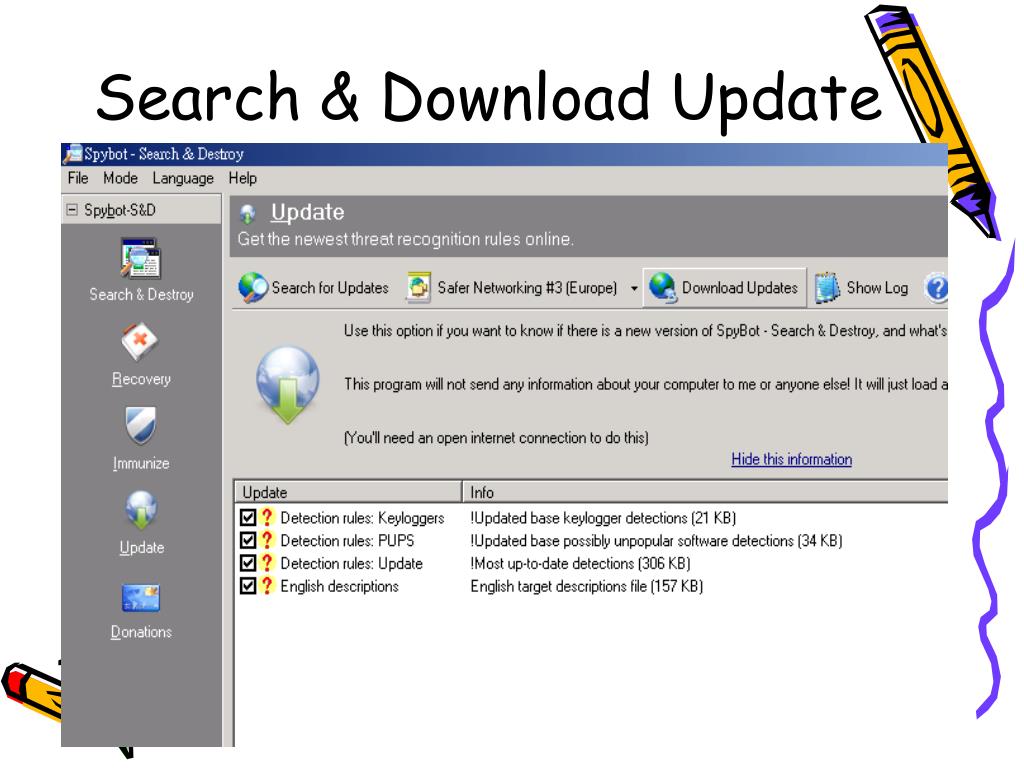This screenshot has height=768, width=1024.
Task: Click the Search for Updates magnifier icon
Action: pos(252,288)
